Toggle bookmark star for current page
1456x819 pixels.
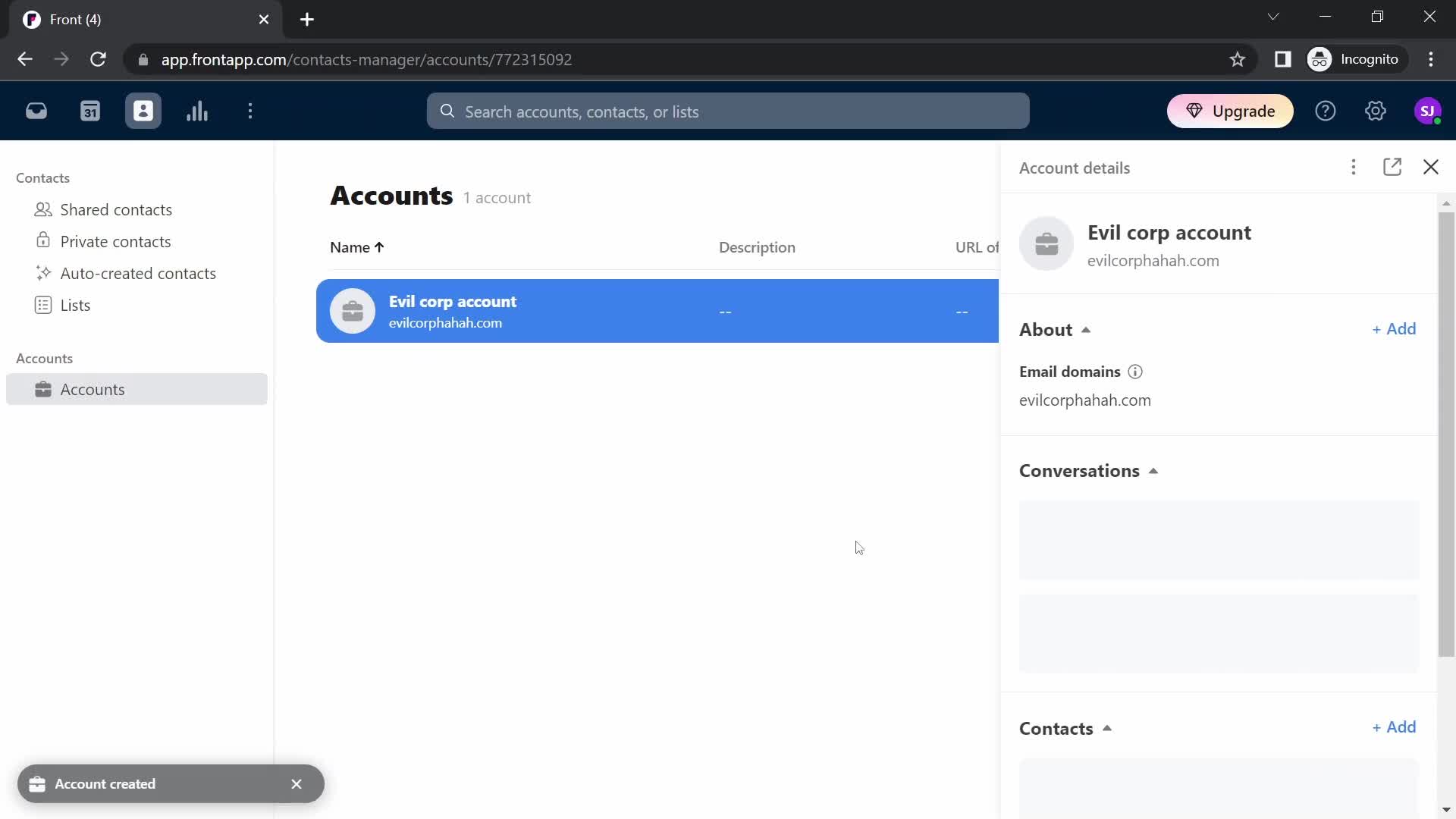point(1238,59)
